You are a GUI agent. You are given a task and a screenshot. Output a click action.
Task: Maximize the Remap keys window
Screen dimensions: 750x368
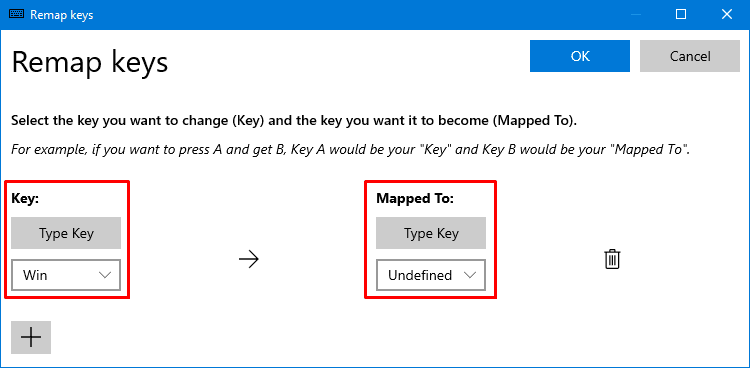pos(681,15)
